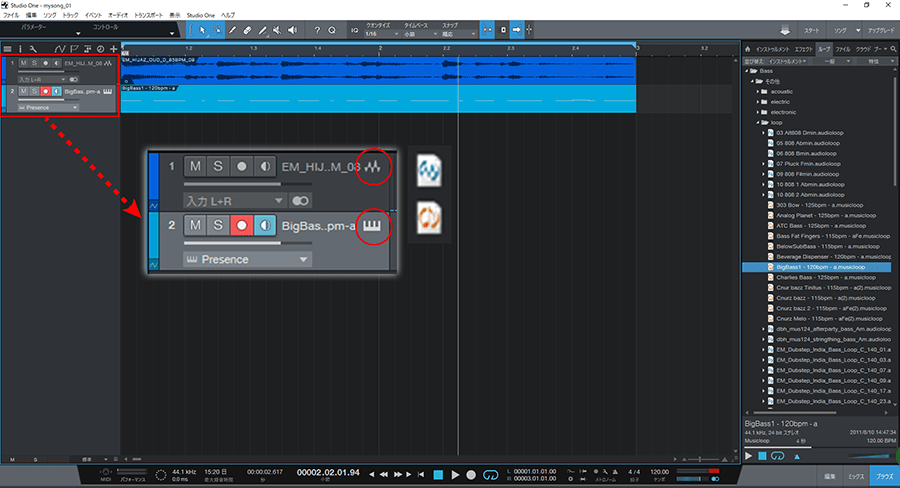This screenshot has height=488, width=900.
Task: Open the 編集 view button at bottom
Action: (830, 477)
